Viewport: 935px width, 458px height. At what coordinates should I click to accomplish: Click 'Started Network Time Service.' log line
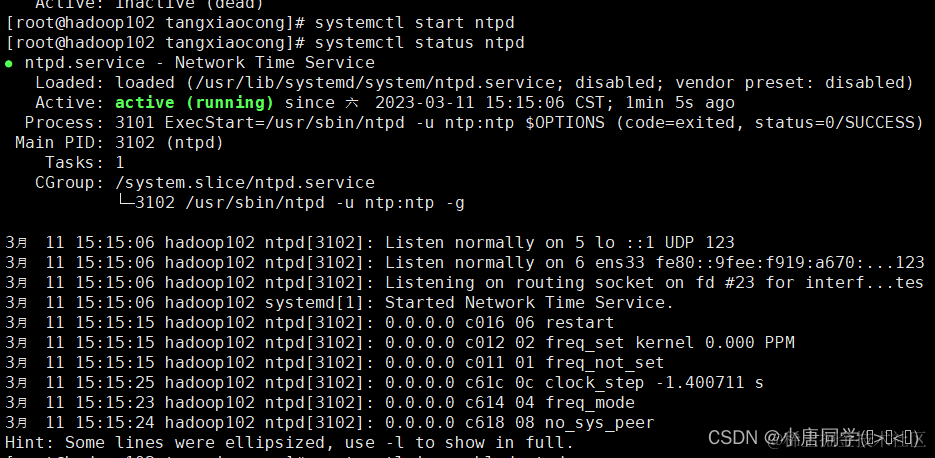[339, 303]
